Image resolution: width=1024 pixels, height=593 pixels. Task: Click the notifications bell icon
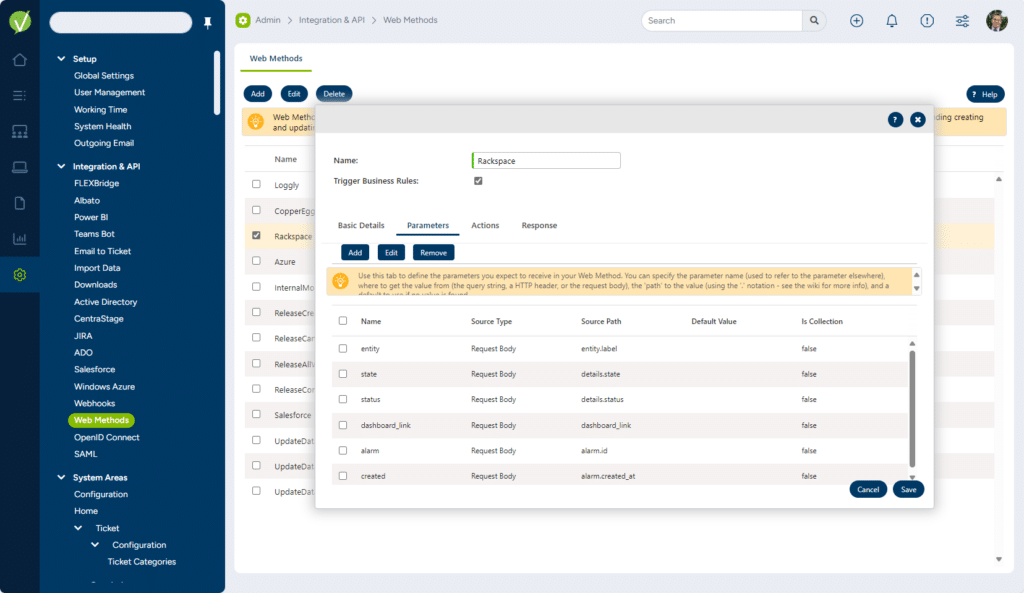click(891, 21)
